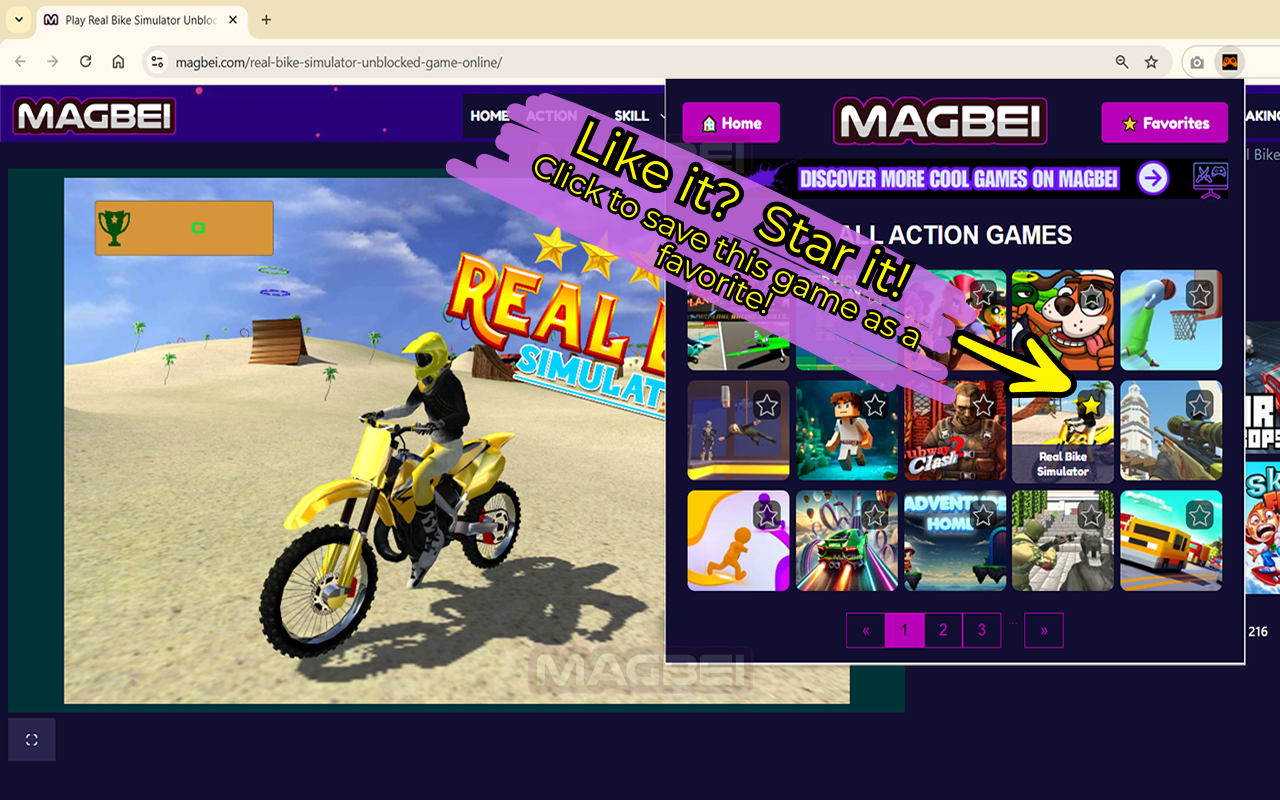The image size is (1280, 800).
Task: Go to the previous page of games
Action: click(866, 630)
